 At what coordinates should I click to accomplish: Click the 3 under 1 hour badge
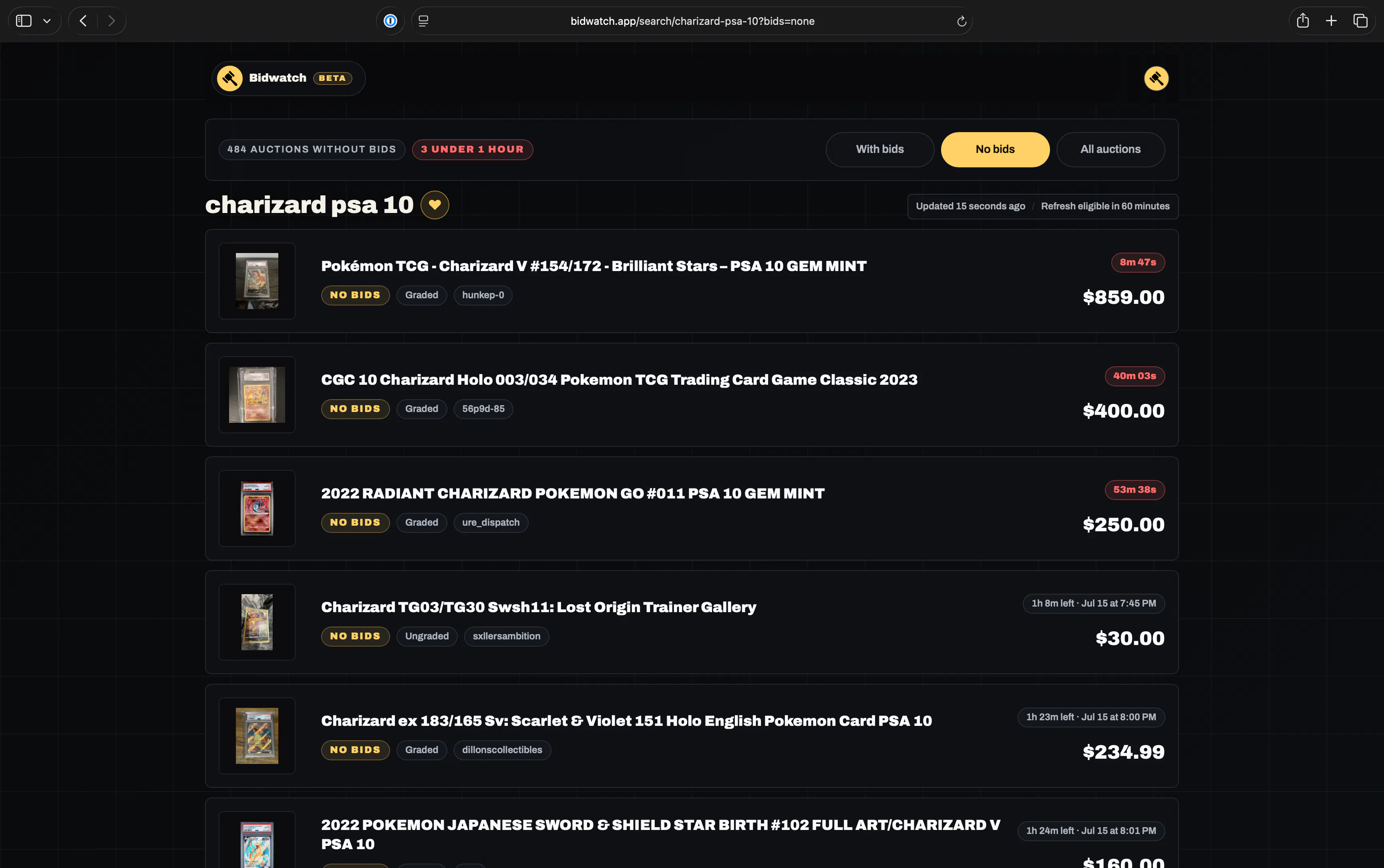click(x=473, y=149)
